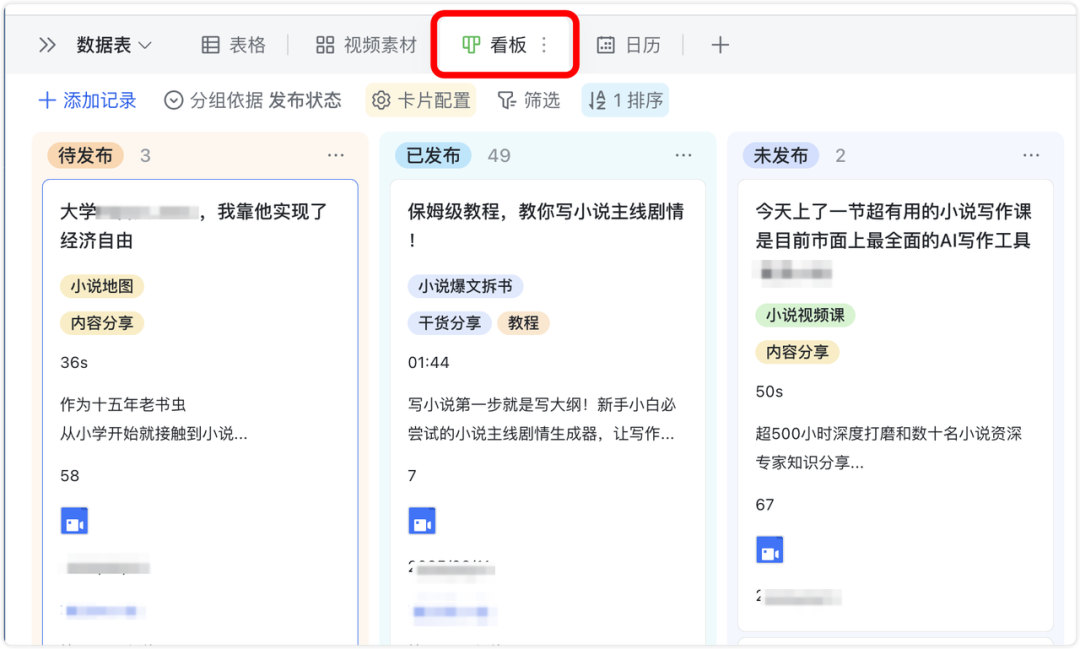The height and width of the screenshot is (649, 1080).
Task: 打开待发布第一张卡片的视频附件图标
Action: (75, 520)
